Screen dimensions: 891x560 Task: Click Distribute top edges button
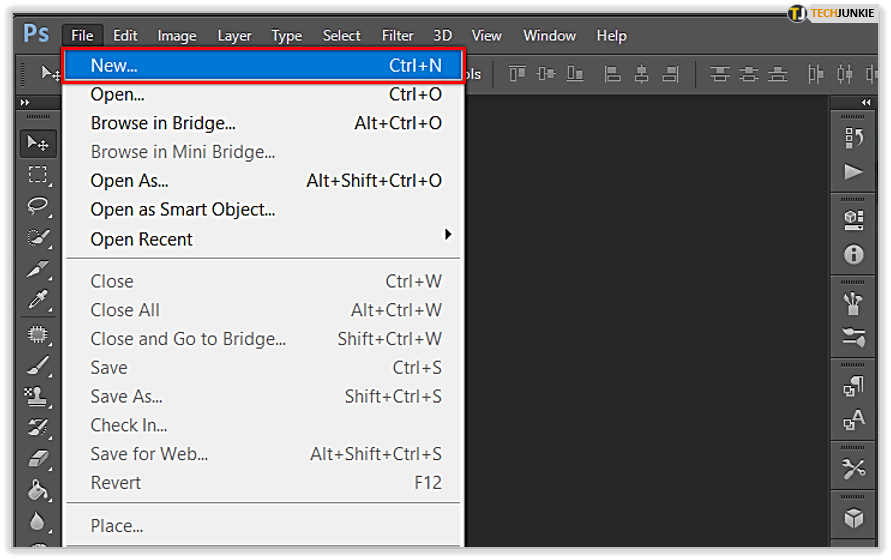click(719, 74)
